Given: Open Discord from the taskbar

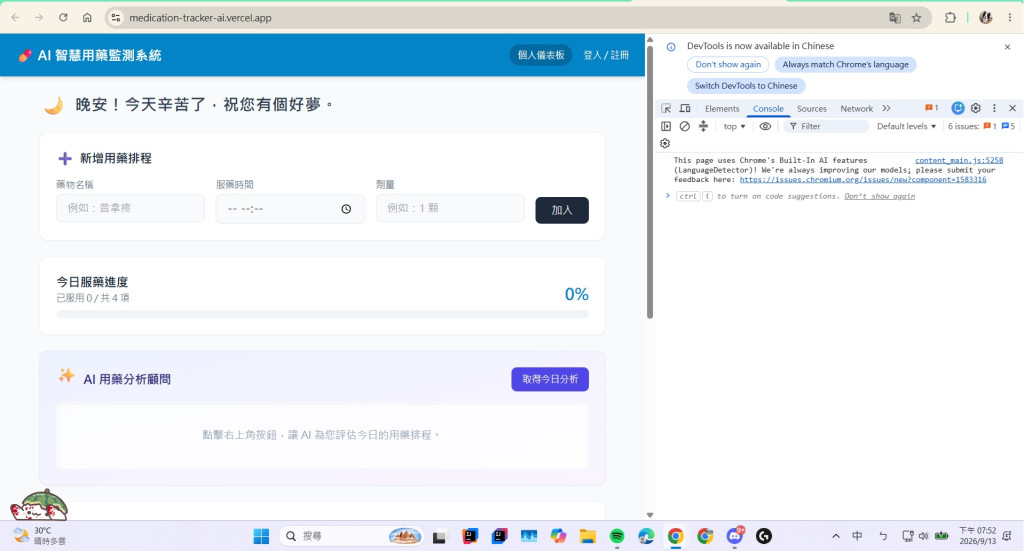Looking at the screenshot, I should (735, 536).
